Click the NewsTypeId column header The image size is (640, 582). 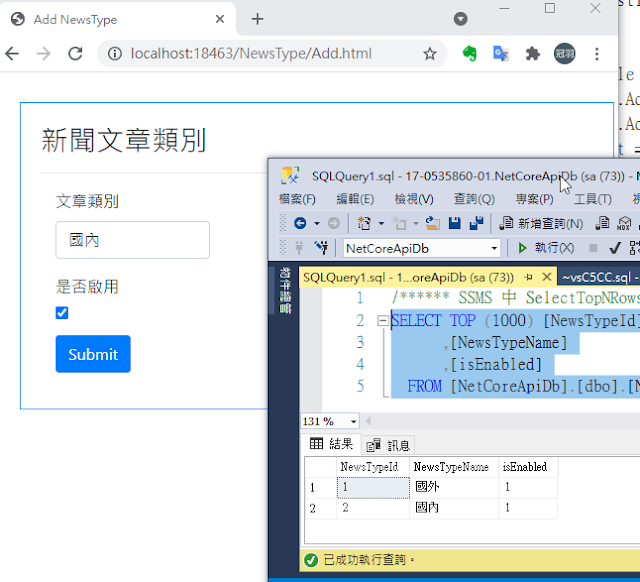pyautogui.click(x=373, y=467)
